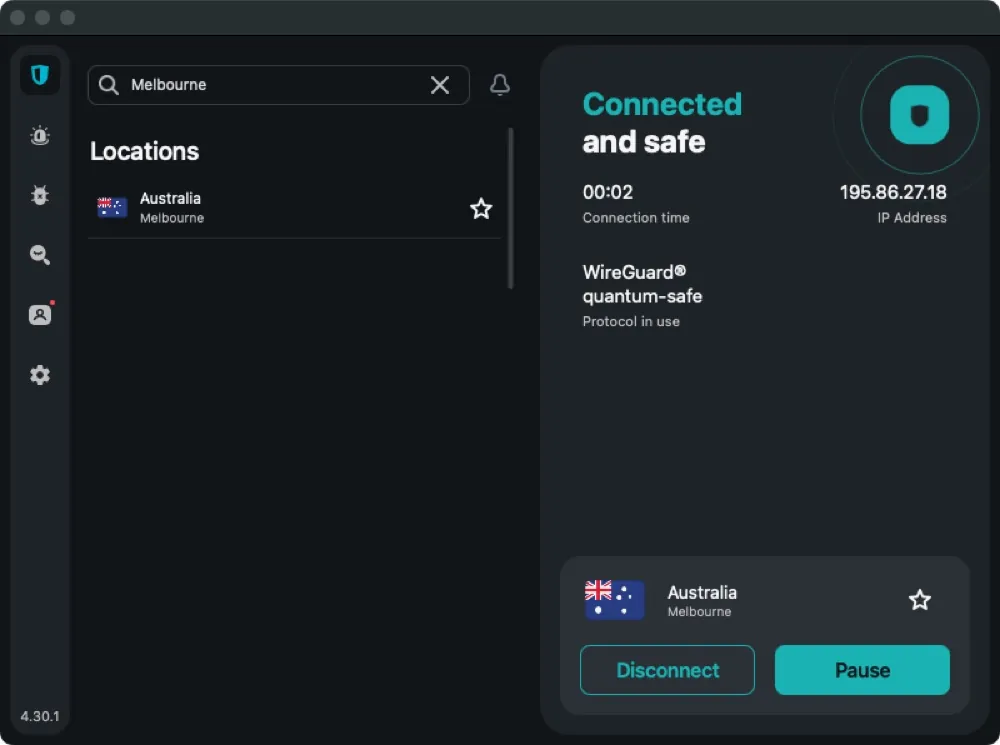This screenshot has height=745, width=1000.
Task: Click the Pause button
Action: (862, 670)
